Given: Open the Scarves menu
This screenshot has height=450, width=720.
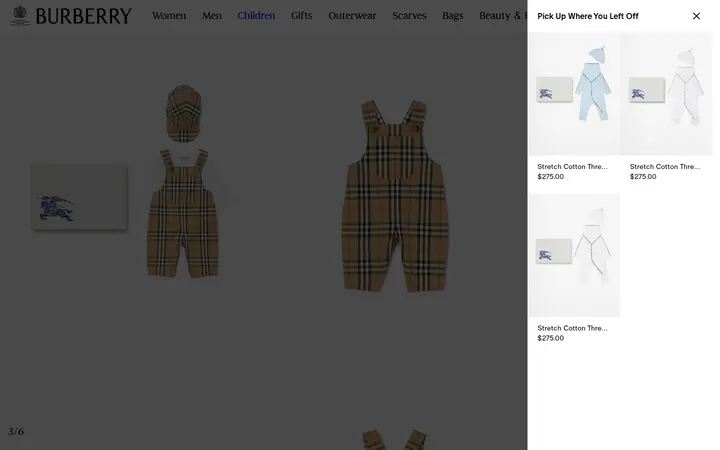Looking at the screenshot, I should pos(409,16).
